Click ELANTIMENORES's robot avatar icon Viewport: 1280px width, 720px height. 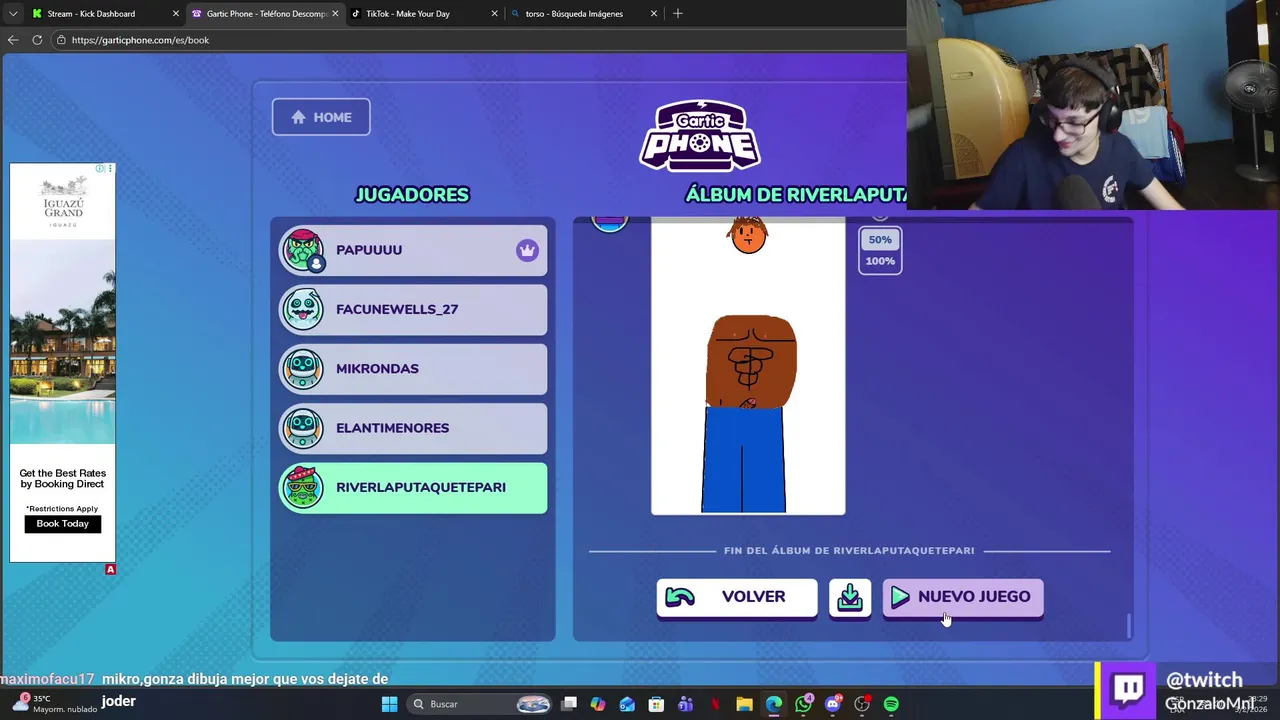point(303,428)
